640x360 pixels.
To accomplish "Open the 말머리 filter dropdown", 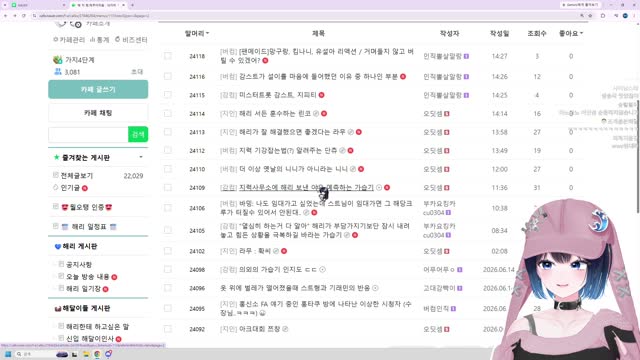I will [197, 33].
